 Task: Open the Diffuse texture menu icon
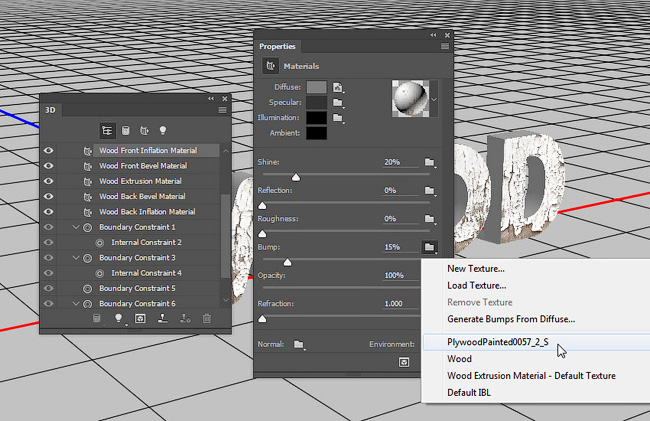coord(338,87)
